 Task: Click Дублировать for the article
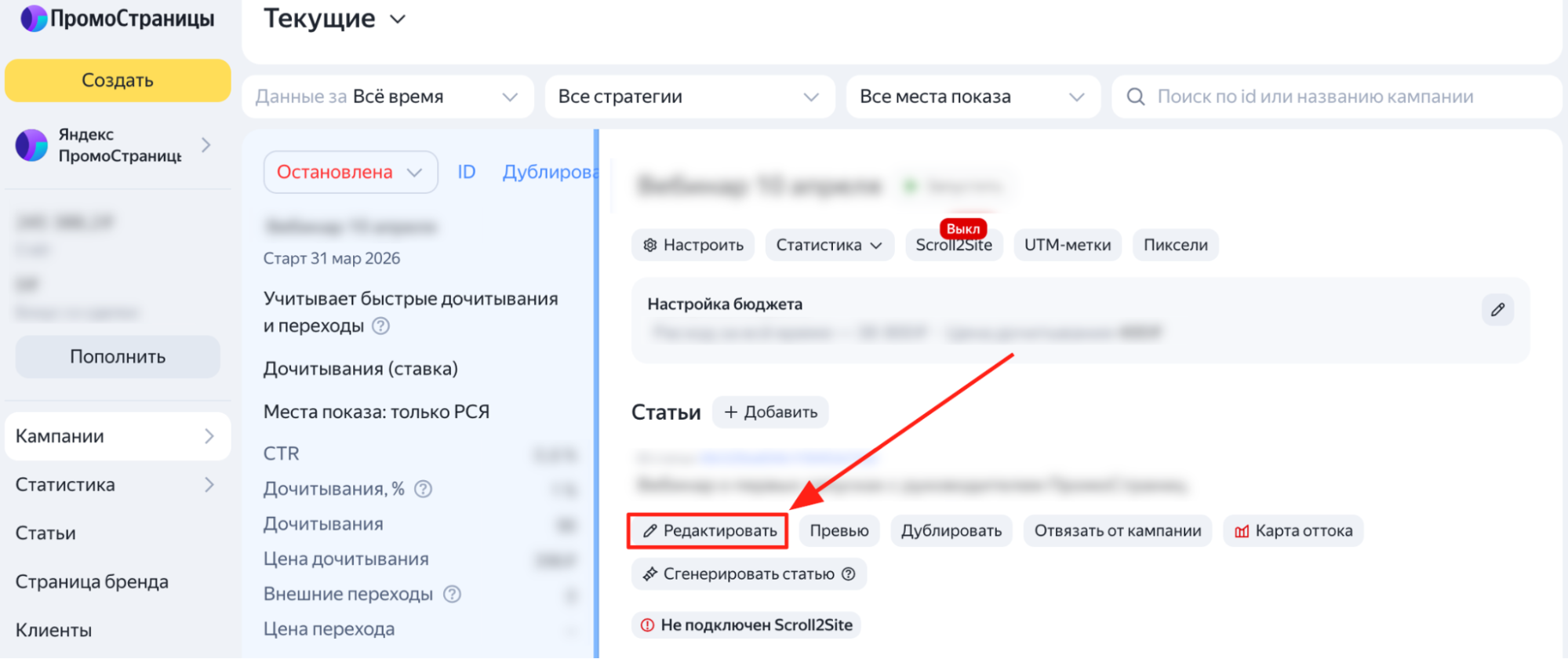951,531
